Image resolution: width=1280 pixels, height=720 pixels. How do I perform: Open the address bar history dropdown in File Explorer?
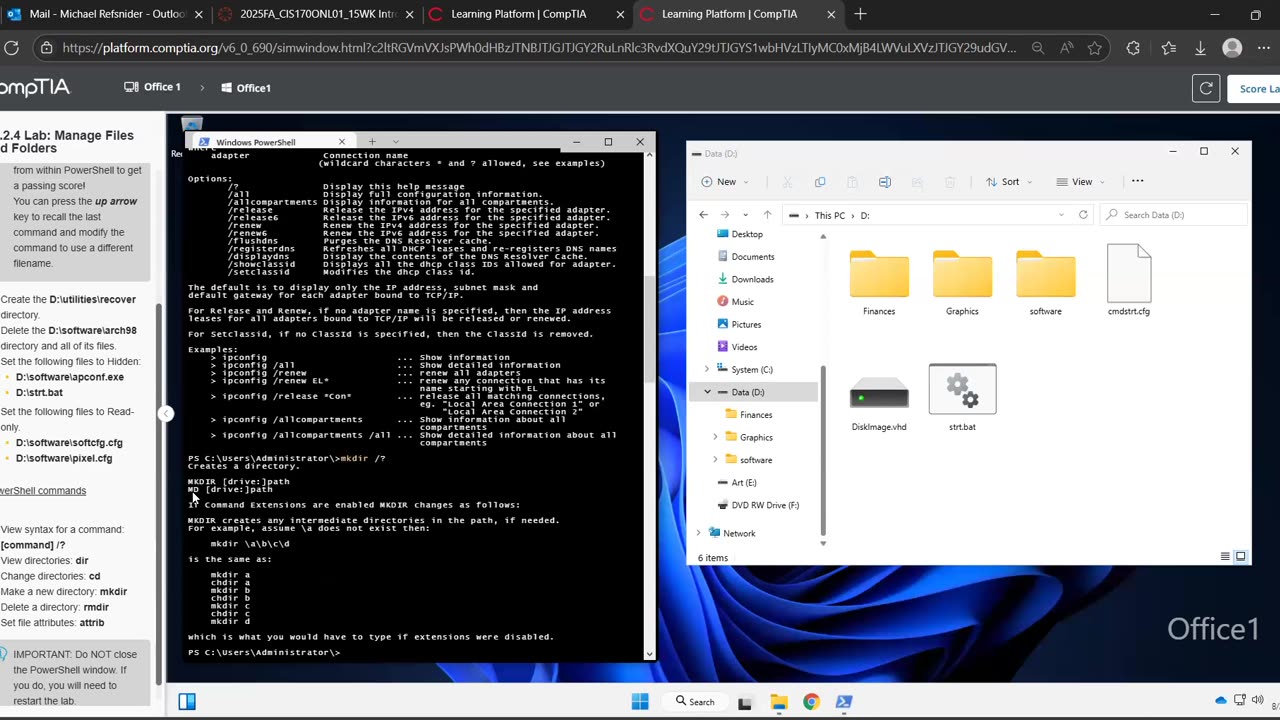point(1061,215)
